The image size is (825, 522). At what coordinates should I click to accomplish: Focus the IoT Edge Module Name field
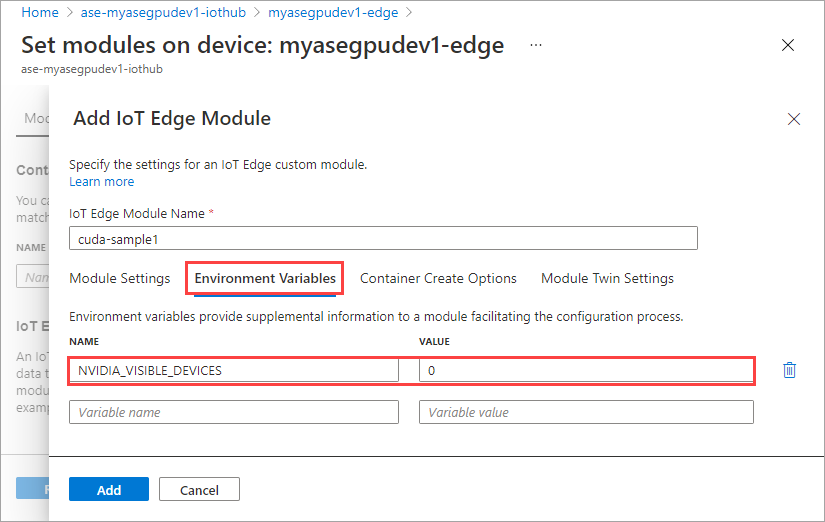pyautogui.click(x=383, y=238)
